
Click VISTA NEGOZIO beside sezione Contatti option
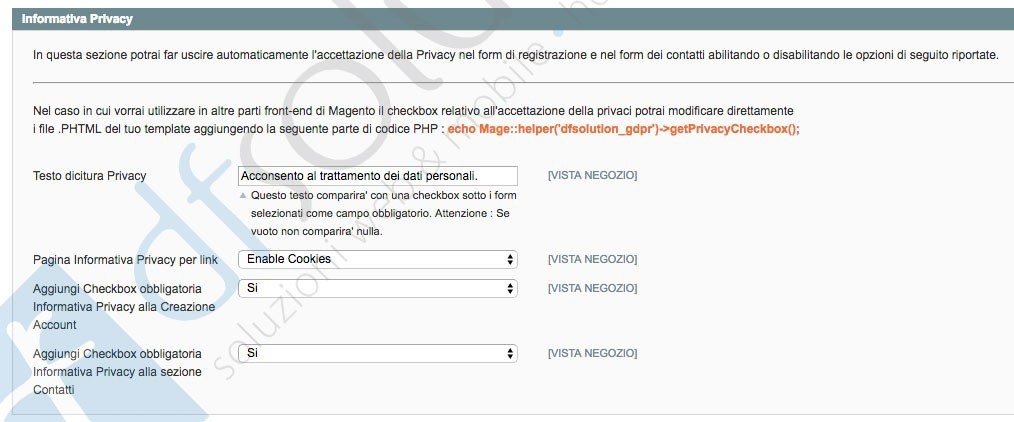point(592,353)
